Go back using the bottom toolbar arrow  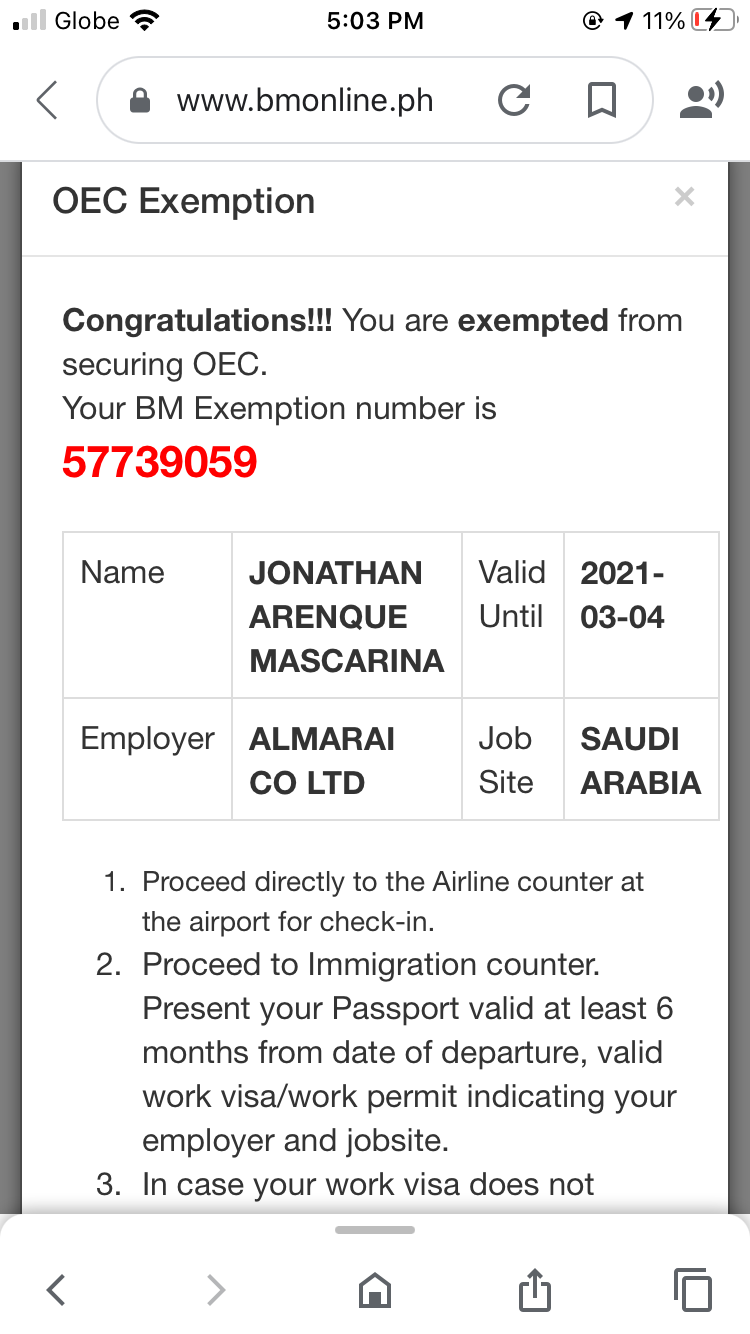[56, 1290]
